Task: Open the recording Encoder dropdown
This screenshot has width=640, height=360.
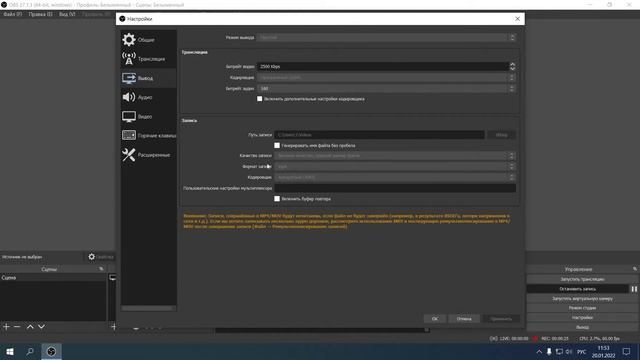Action: pyautogui.click(x=395, y=178)
